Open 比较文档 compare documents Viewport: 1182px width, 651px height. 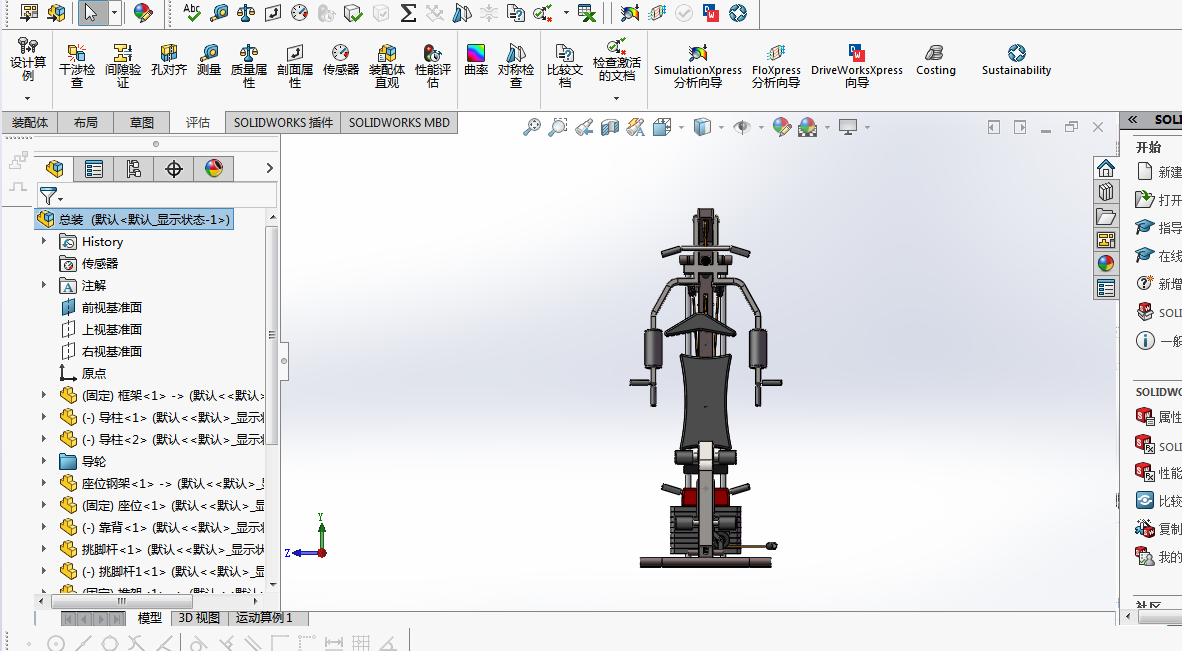pyautogui.click(x=565, y=66)
